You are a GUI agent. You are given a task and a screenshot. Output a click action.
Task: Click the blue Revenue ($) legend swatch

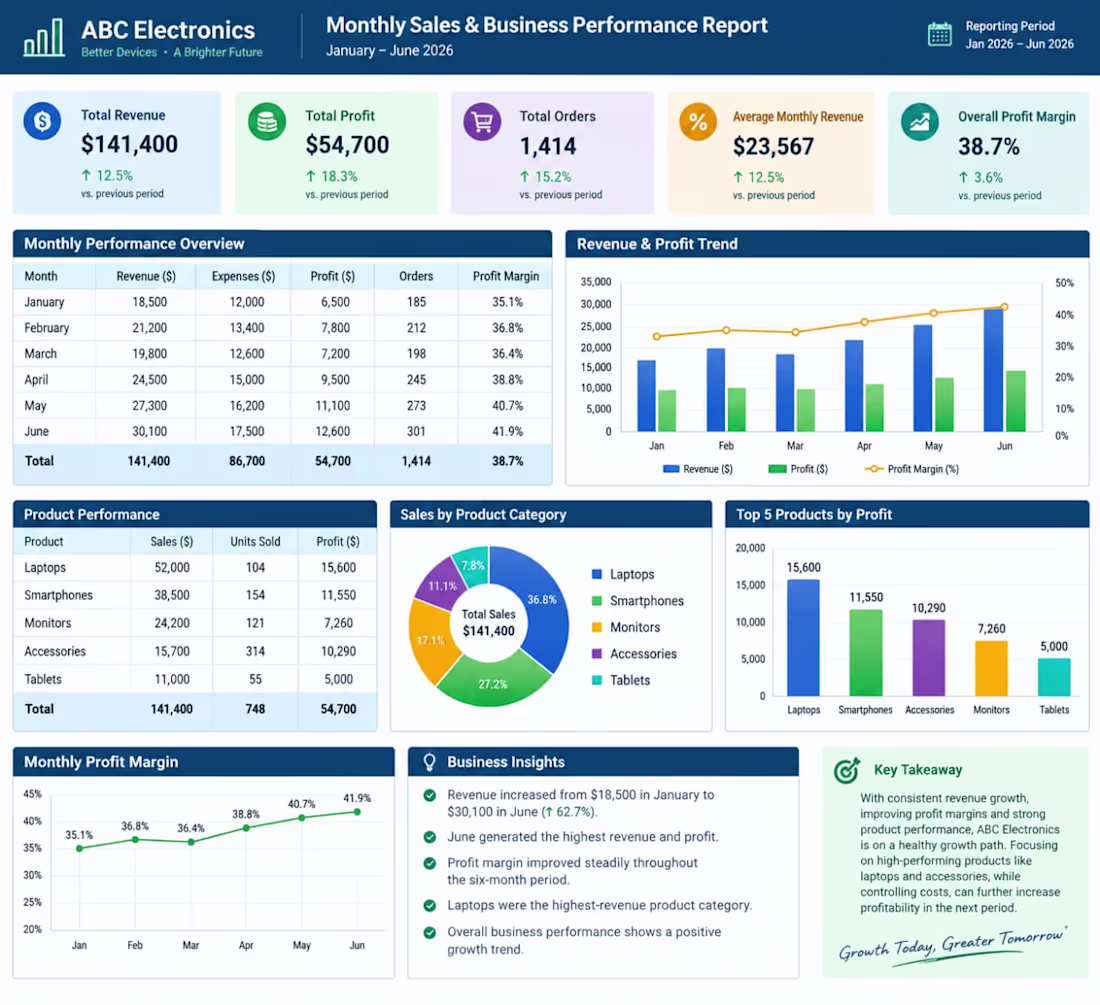click(671, 468)
